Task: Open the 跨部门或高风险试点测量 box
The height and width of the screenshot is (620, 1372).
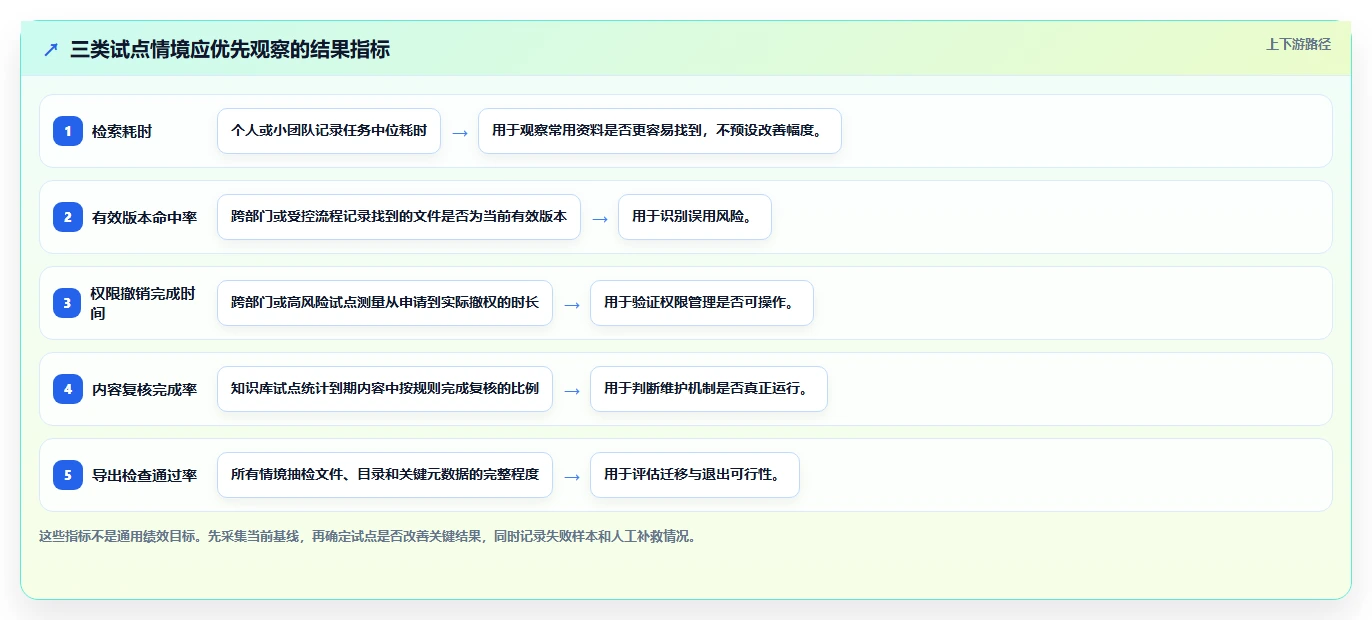Action: pyautogui.click(x=385, y=303)
